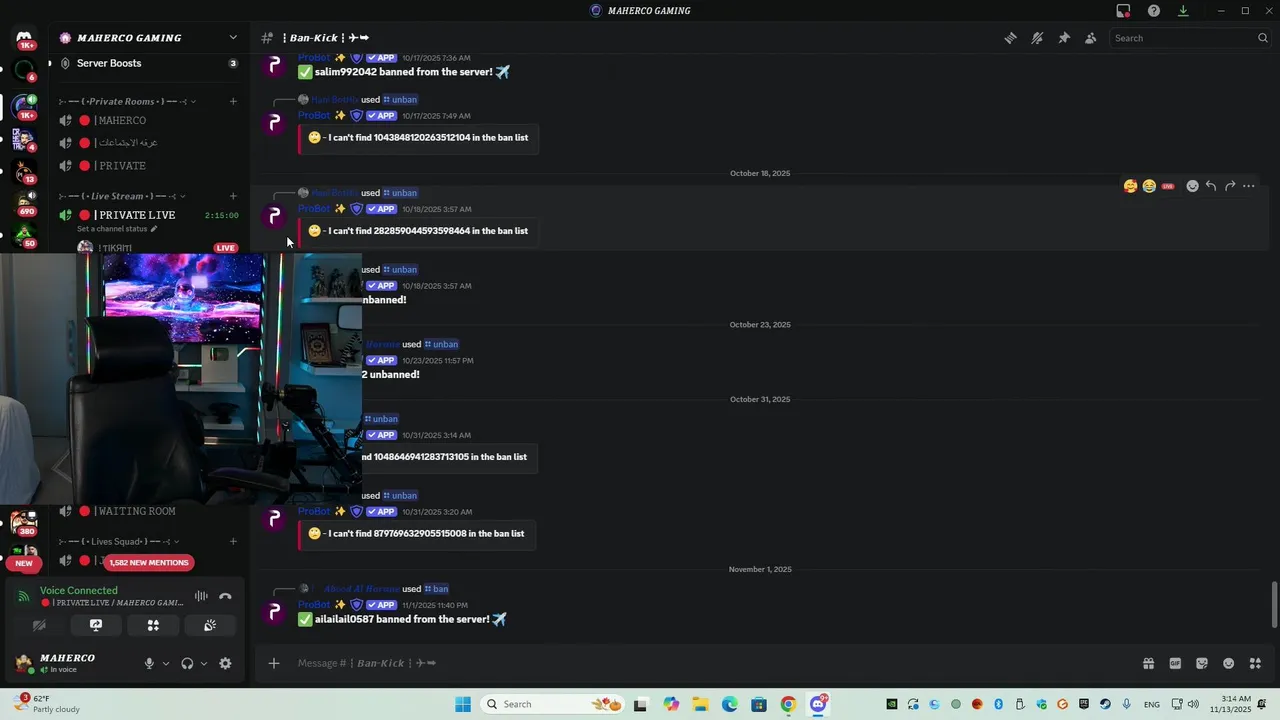
Task: Click the taskbar Search box
Action: pos(552,704)
